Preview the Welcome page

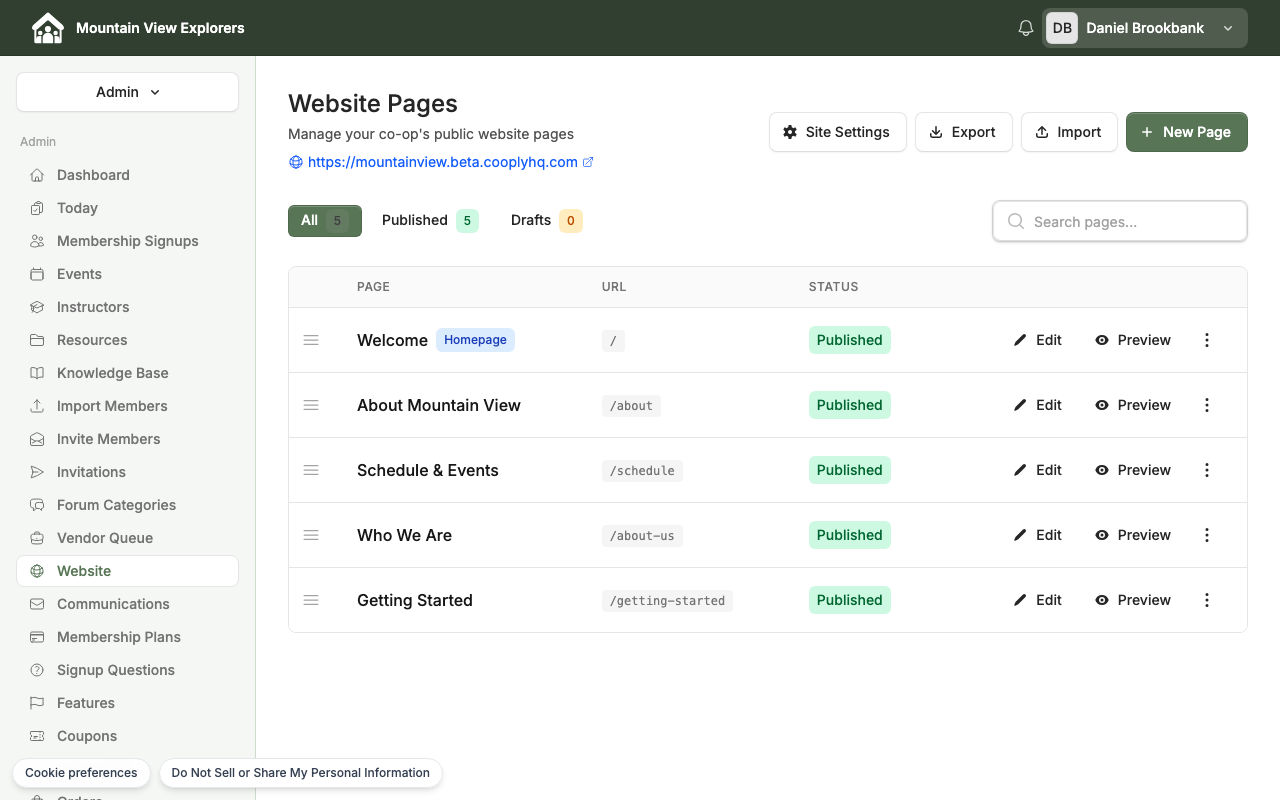(x=1133, y=340)
